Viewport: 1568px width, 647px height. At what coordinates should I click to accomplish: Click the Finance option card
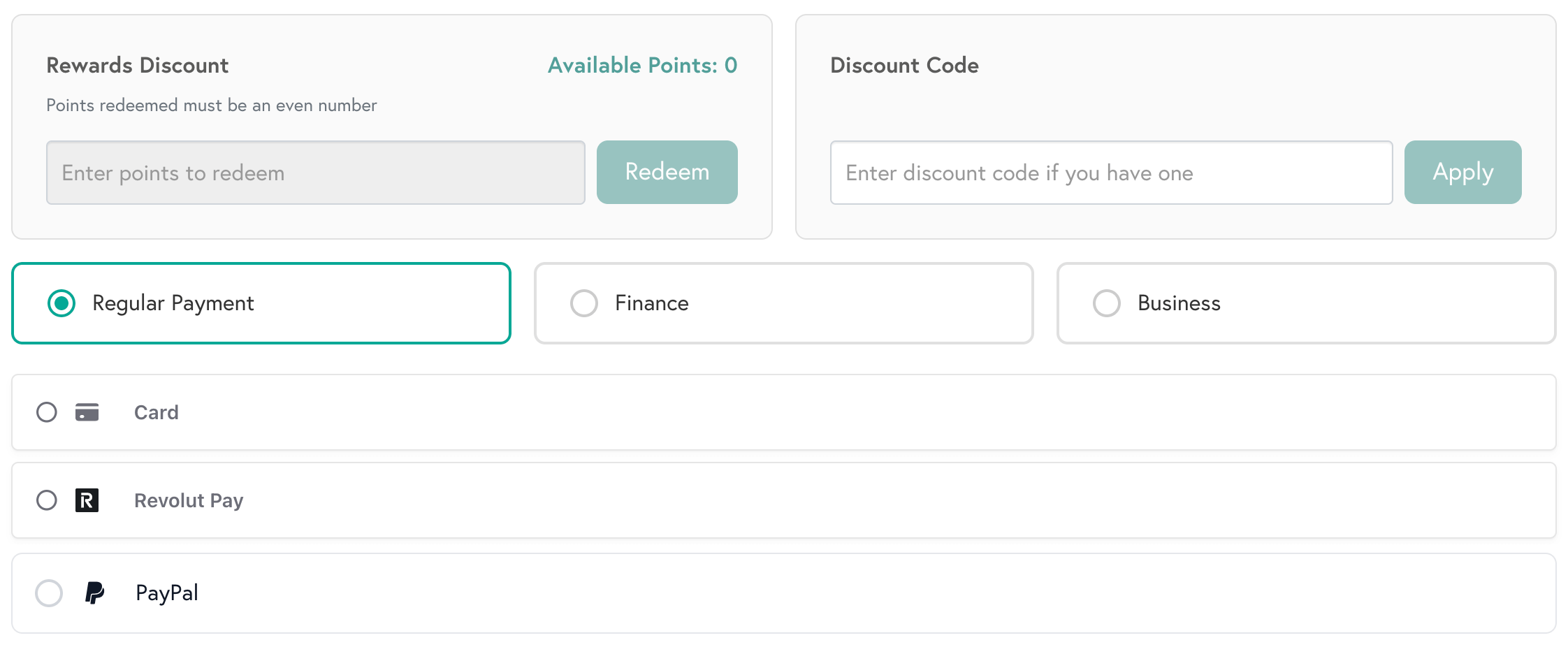(783, 303)
